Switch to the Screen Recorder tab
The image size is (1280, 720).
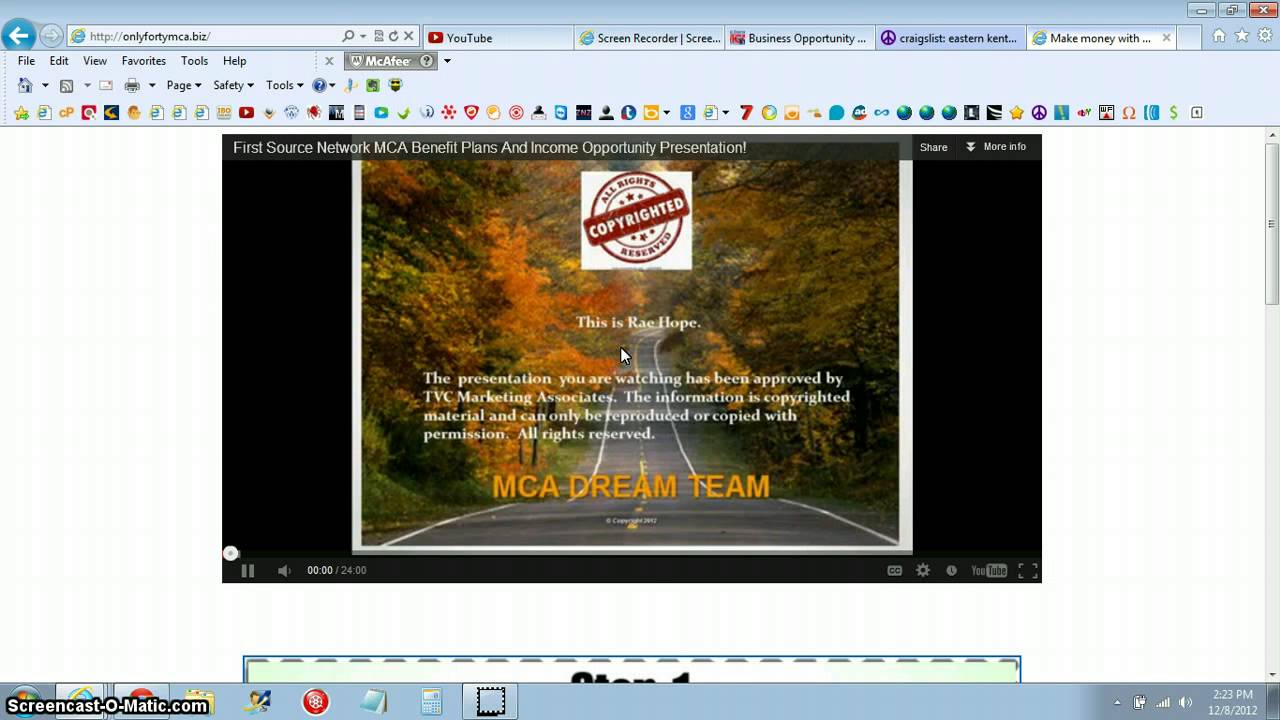tap(650, 38)
